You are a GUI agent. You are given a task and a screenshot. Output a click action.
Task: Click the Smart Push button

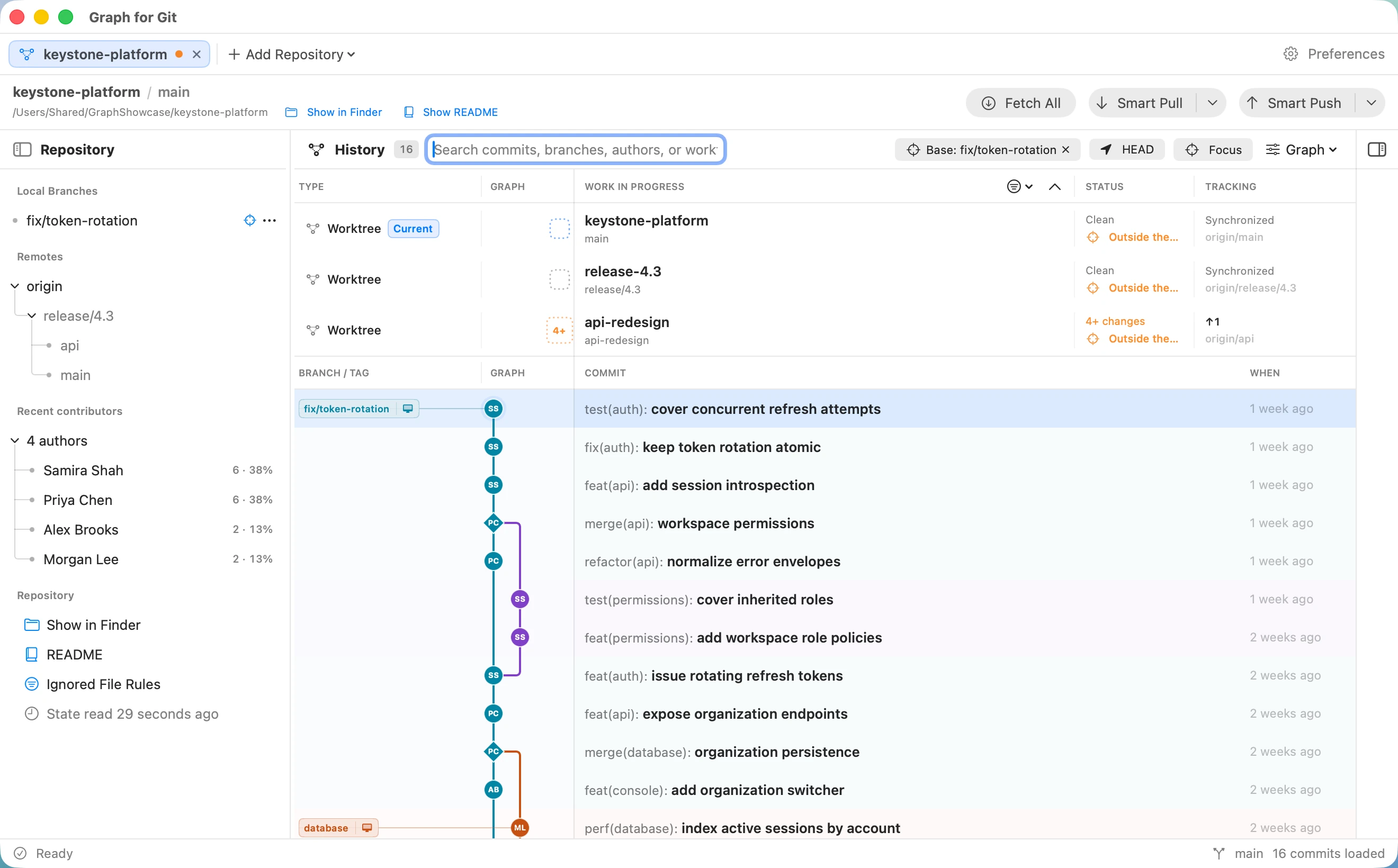(x=1296, y=103)
